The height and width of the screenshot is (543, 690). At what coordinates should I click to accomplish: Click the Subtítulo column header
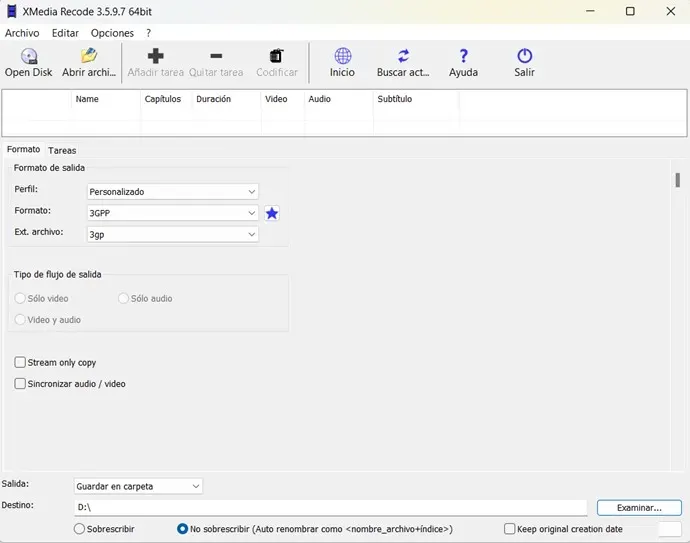coord(416,99)
